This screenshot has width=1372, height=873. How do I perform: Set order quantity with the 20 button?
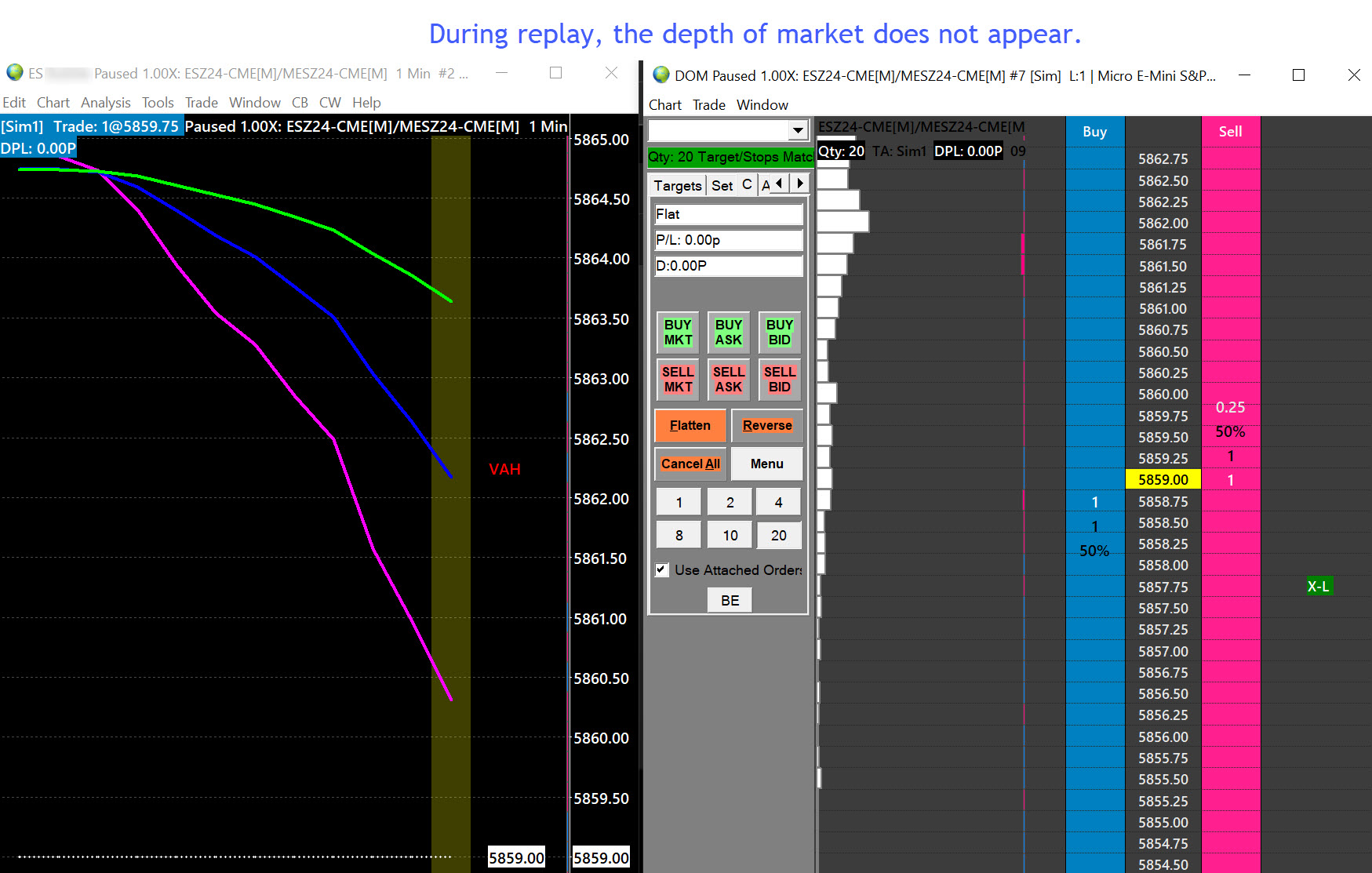778,535
